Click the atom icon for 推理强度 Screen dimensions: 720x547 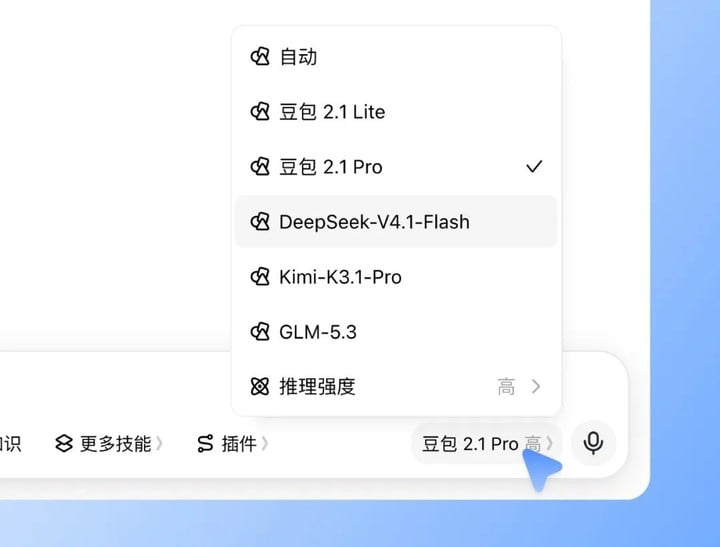tap(260, 387)
